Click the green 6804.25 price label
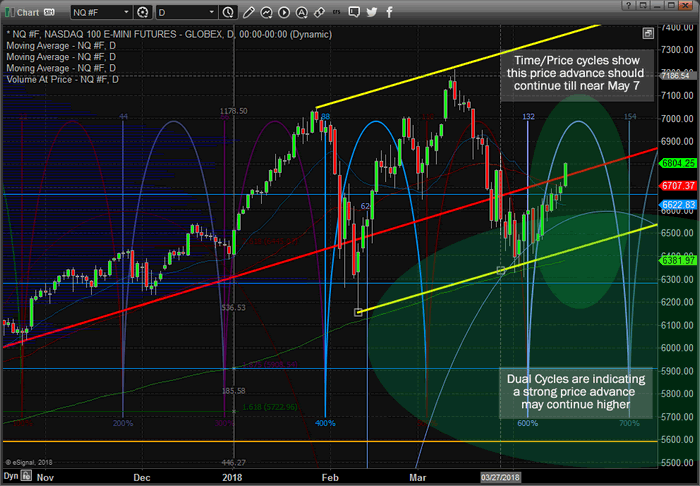 [x=679, y=163]
